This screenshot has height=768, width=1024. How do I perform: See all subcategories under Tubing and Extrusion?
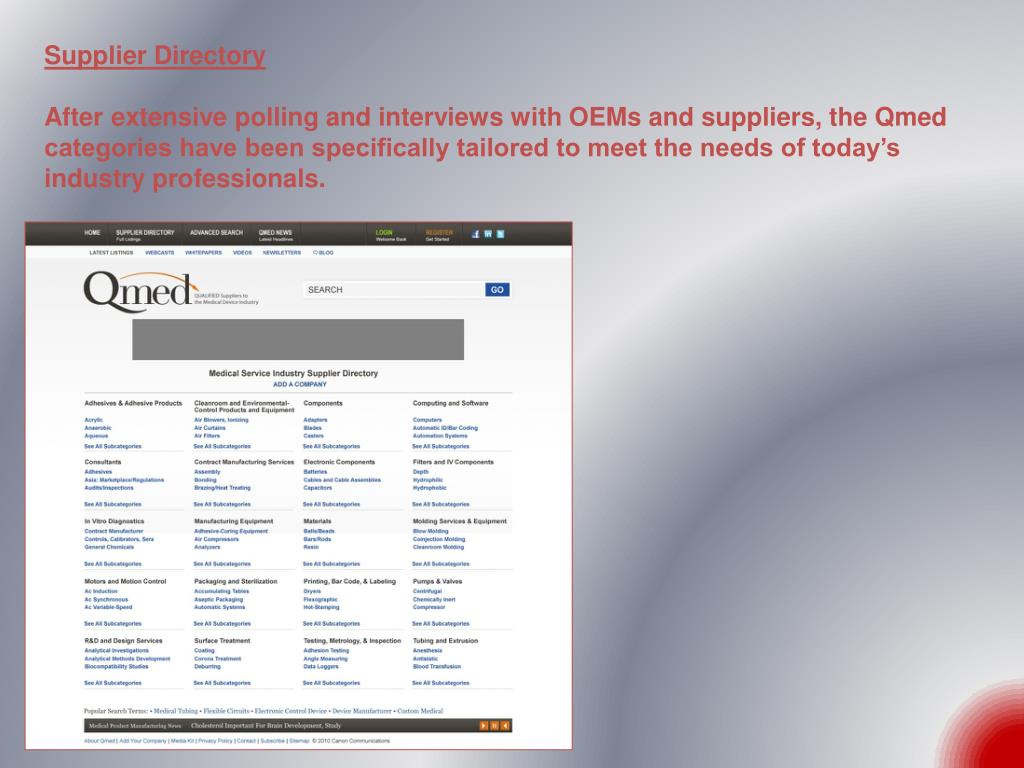pos(441,684)
